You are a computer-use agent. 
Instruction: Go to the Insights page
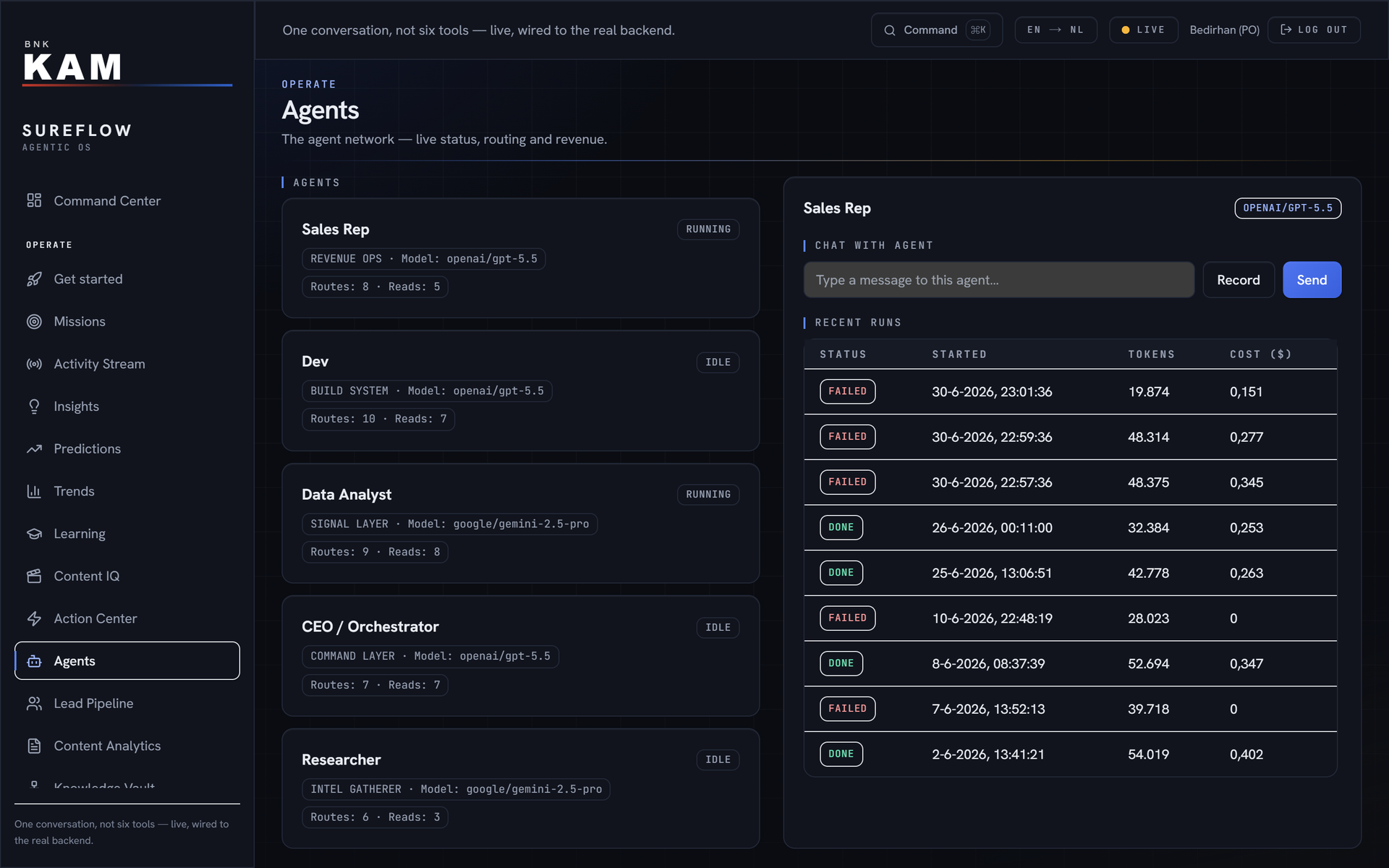tap(127, 407)
